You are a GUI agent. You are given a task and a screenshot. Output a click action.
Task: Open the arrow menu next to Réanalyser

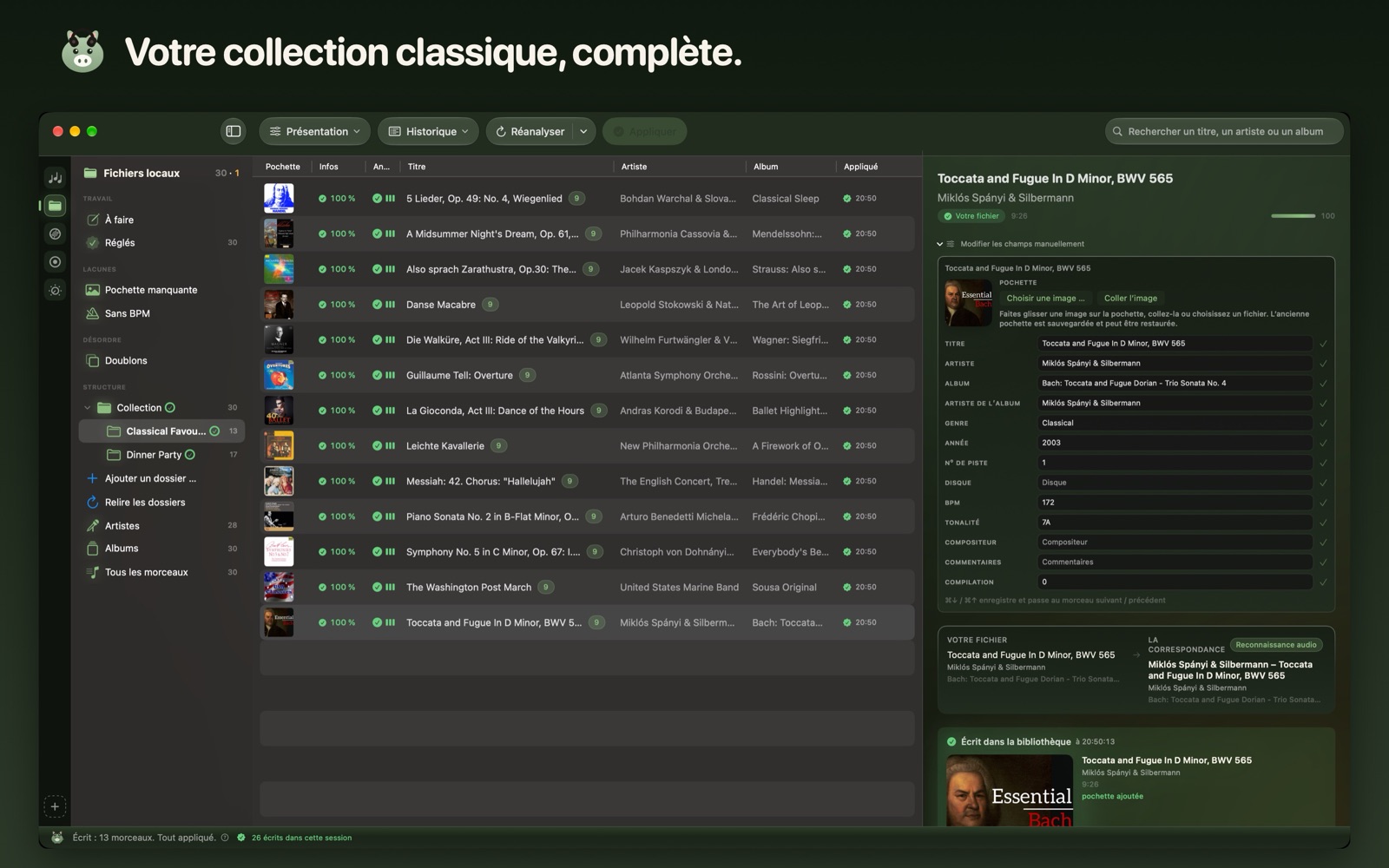tap(583, 131)
